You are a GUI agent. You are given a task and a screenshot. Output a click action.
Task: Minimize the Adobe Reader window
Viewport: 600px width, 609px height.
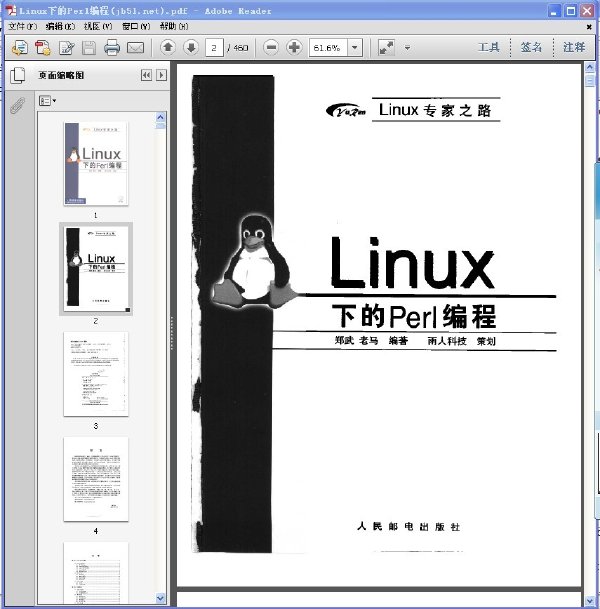coord(554,11)
